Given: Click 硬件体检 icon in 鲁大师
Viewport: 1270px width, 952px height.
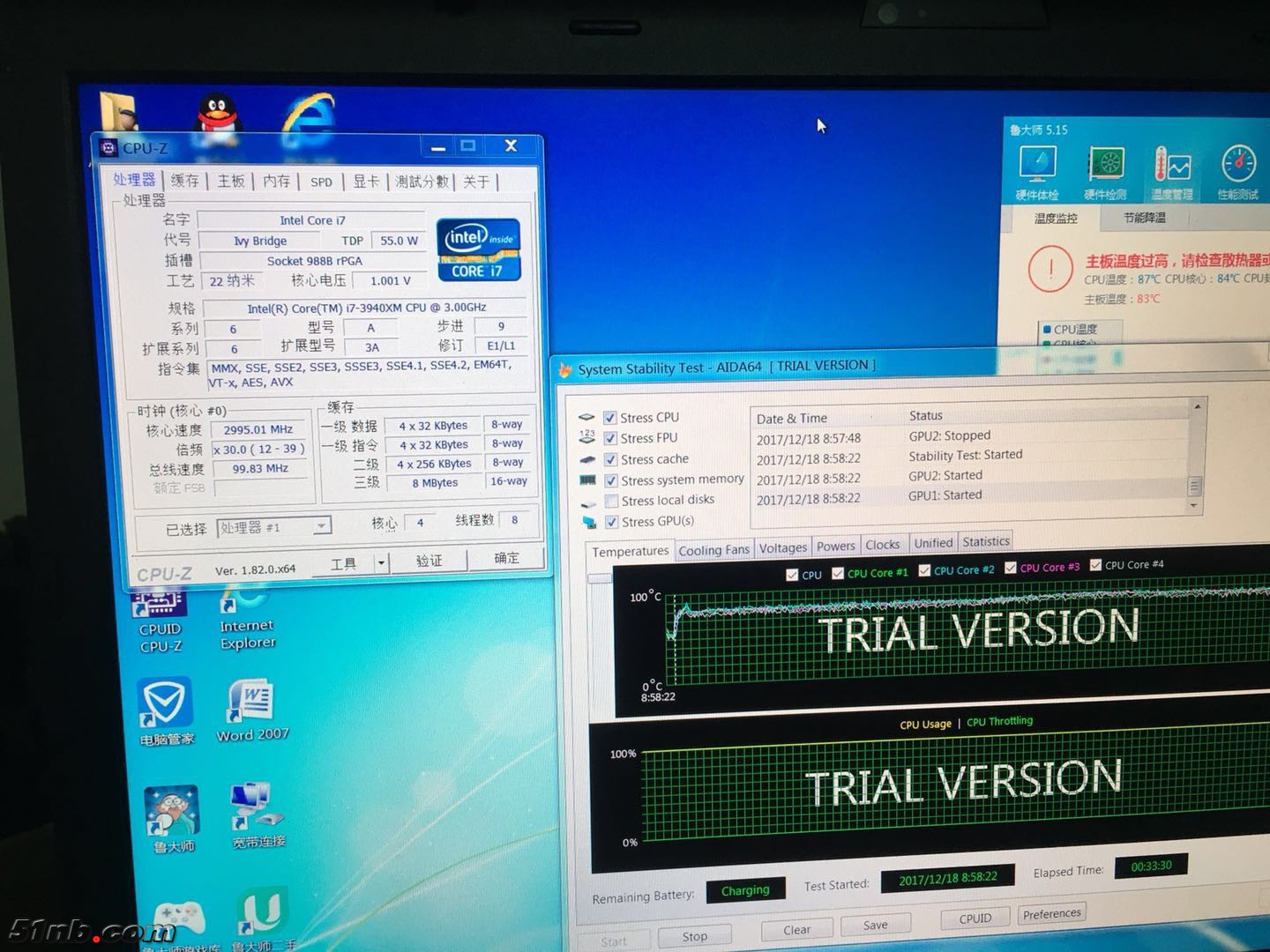Looking at the screenshot, I should click(1037, 167).
